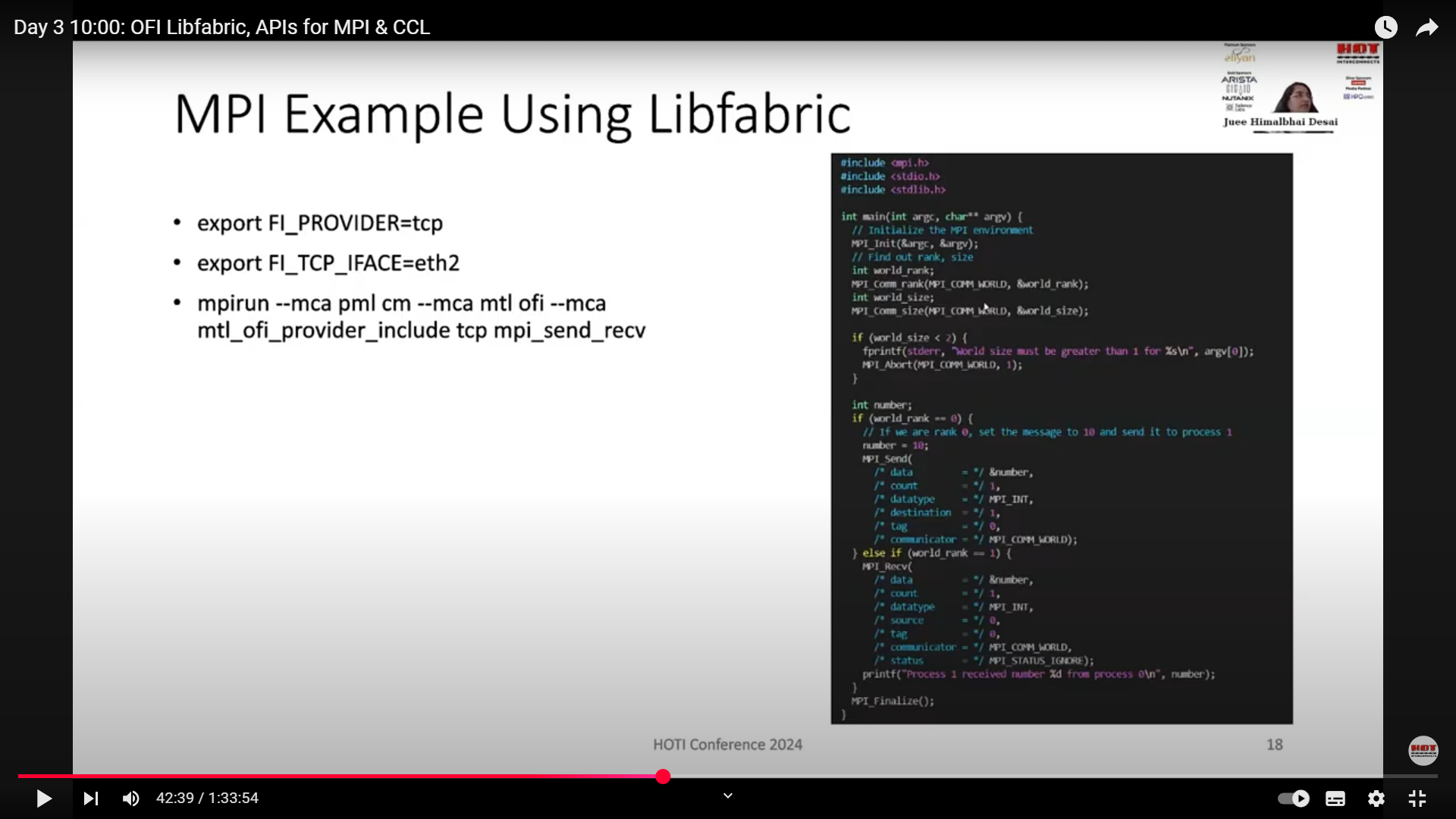This screenshot has height=819, width=1456.
Task: Open Watch Later clock icon
Action: point(1386,27)
